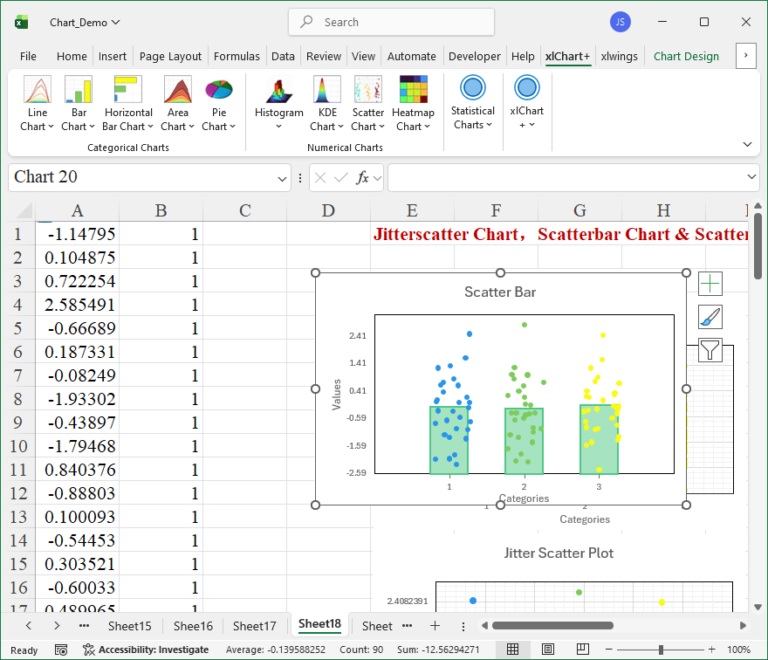The height and width of the screenshot is (660, 768).
Task: Click the Chart Filters funnel button
Action: tap(710, 350)
